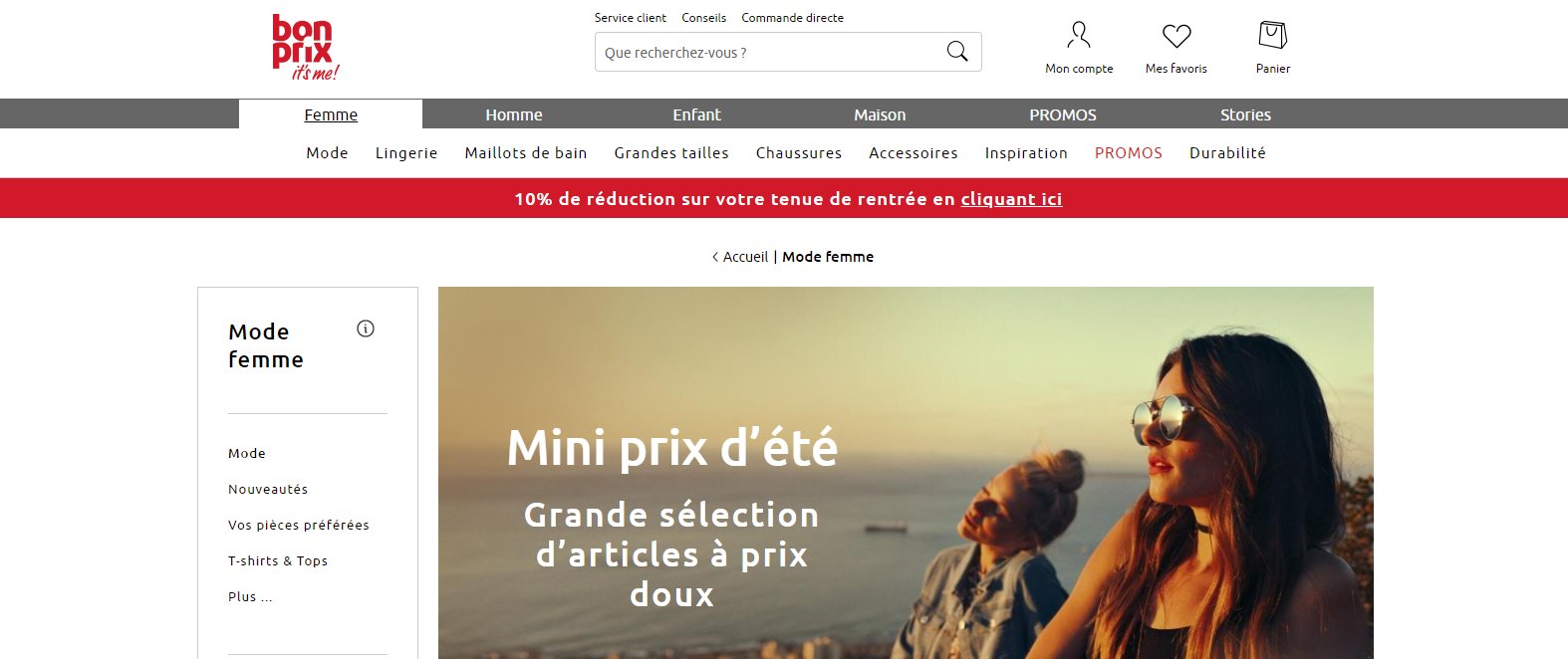Open the Maison tab
Viewport: 1568px width, 659px height.
[x=880, y=114]
